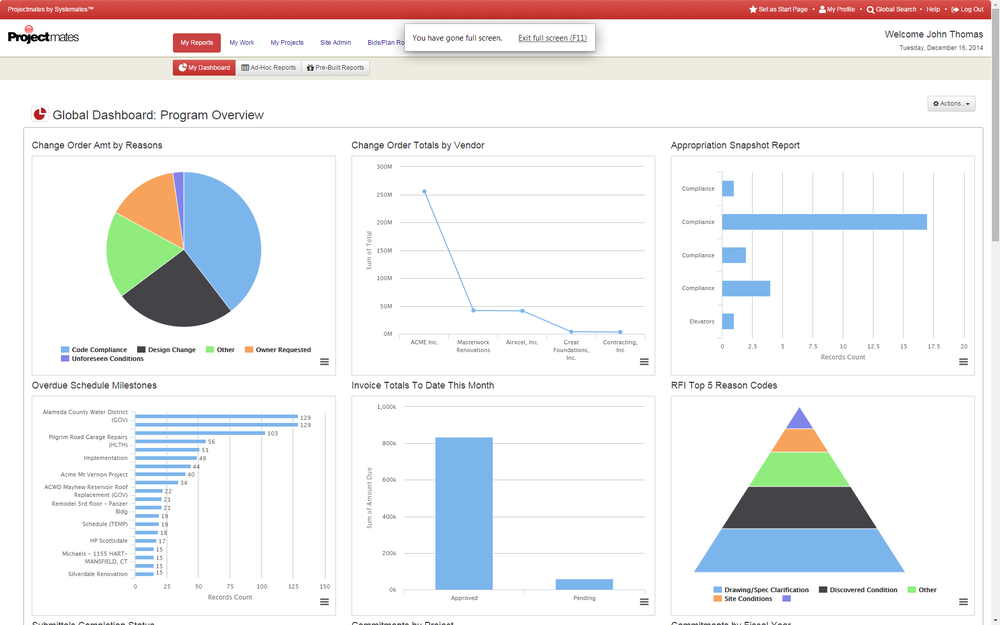Click the Projectmates logo
This screenshot has width=1000, height=625.
click(43, 35)
